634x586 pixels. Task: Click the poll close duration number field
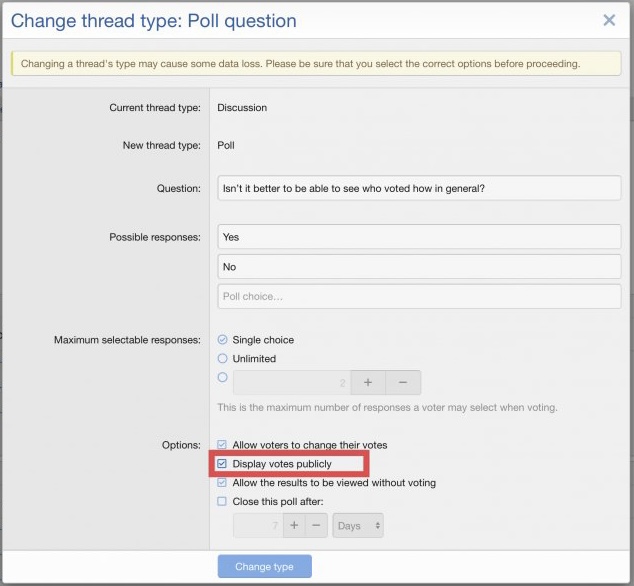point(257,526)
